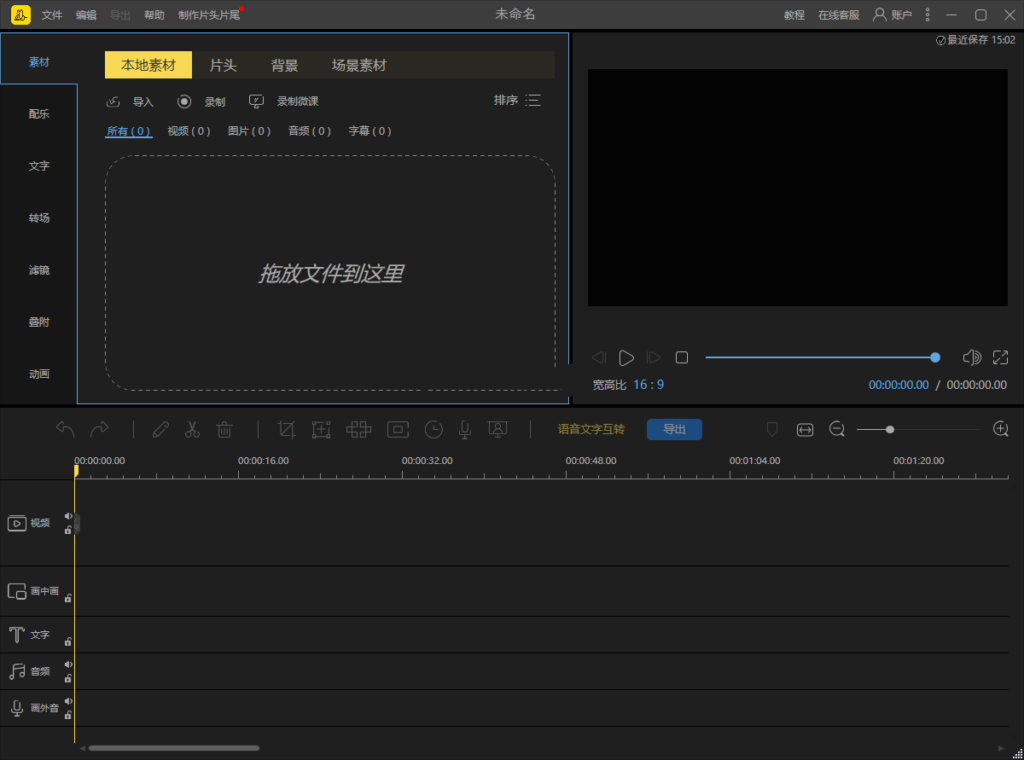
Task: Click the delete (trash) tool icon
Action: click(x=224, y=429)
